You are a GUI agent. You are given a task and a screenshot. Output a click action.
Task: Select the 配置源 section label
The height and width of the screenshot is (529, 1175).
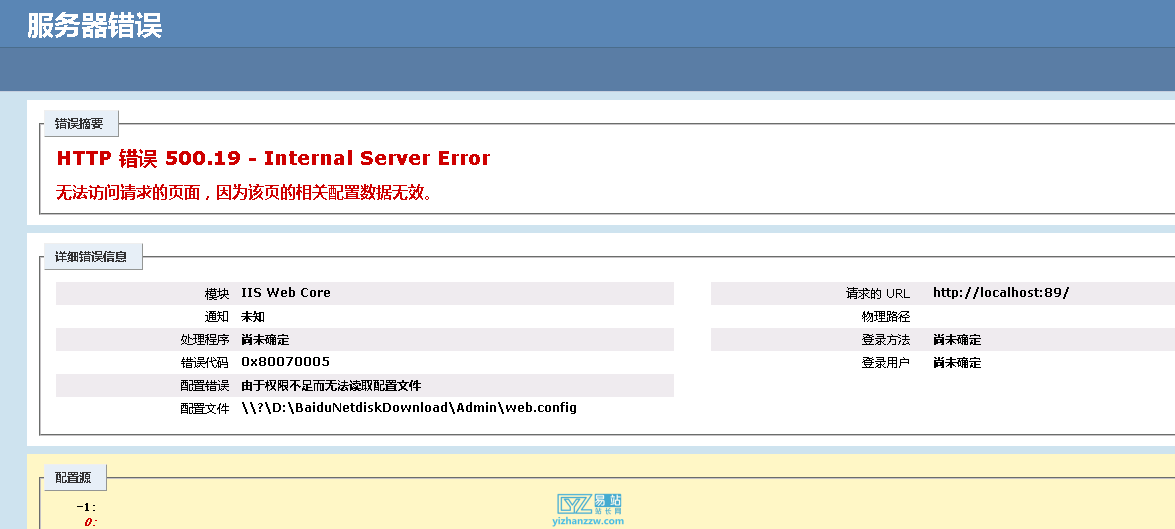tap(75, 477)
